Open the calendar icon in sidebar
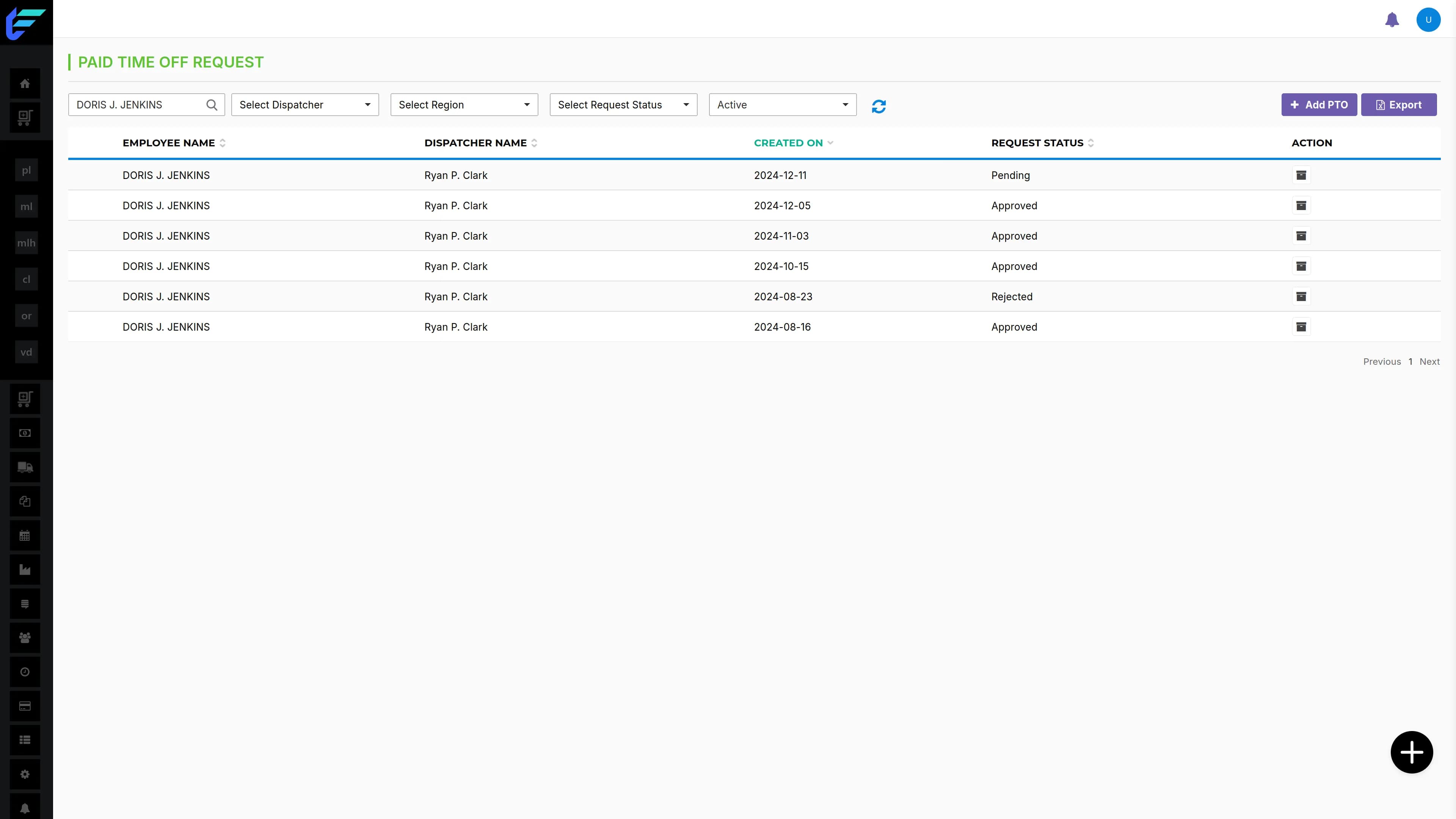 pos(25,535)
